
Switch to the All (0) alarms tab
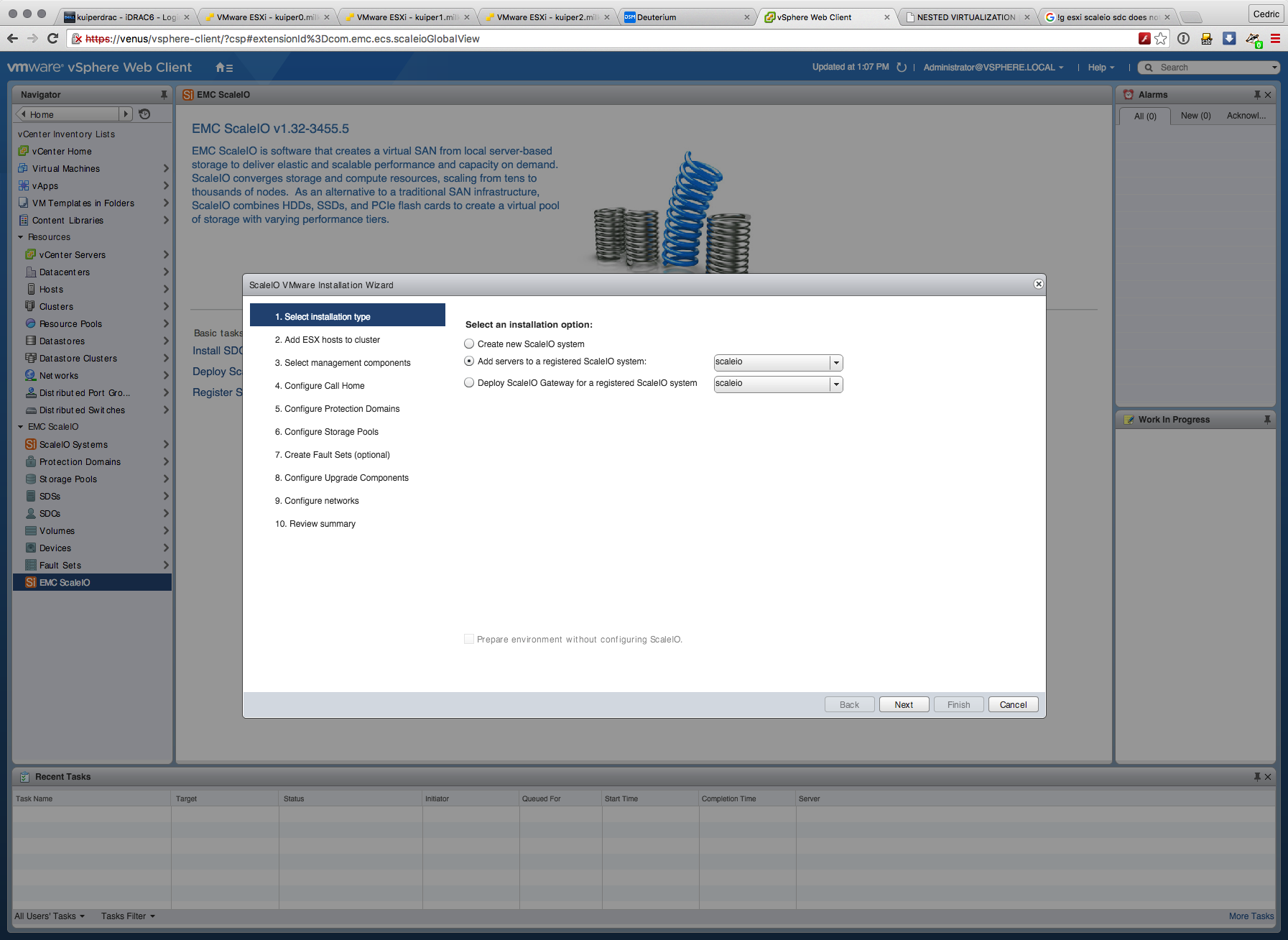point(1145,116)
